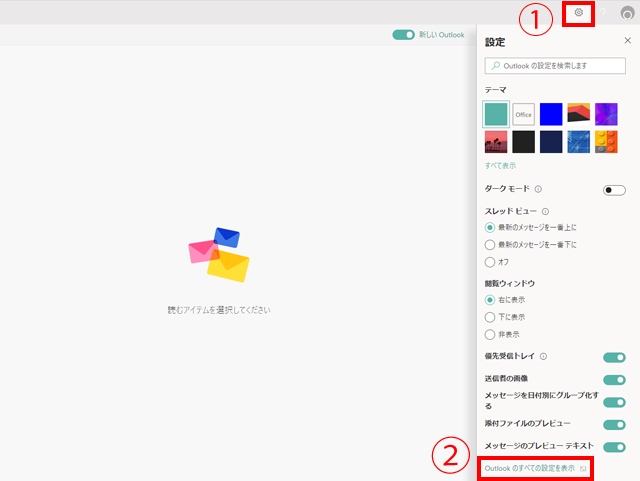640x481 pixels.
Task: Choose the purple gradient theme
Action: (x=606, y=114)
